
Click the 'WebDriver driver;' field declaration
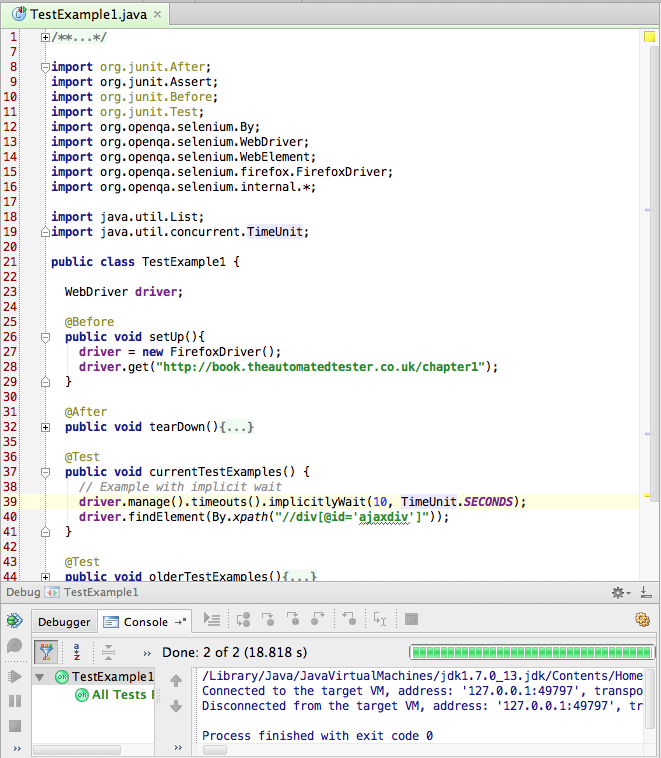click(124, 292)
